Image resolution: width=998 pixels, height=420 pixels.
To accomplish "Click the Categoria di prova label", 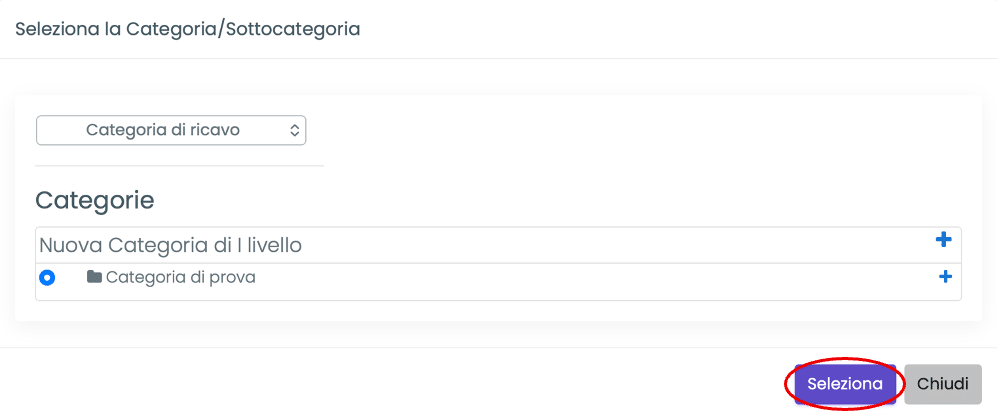I will coord(180,277).
